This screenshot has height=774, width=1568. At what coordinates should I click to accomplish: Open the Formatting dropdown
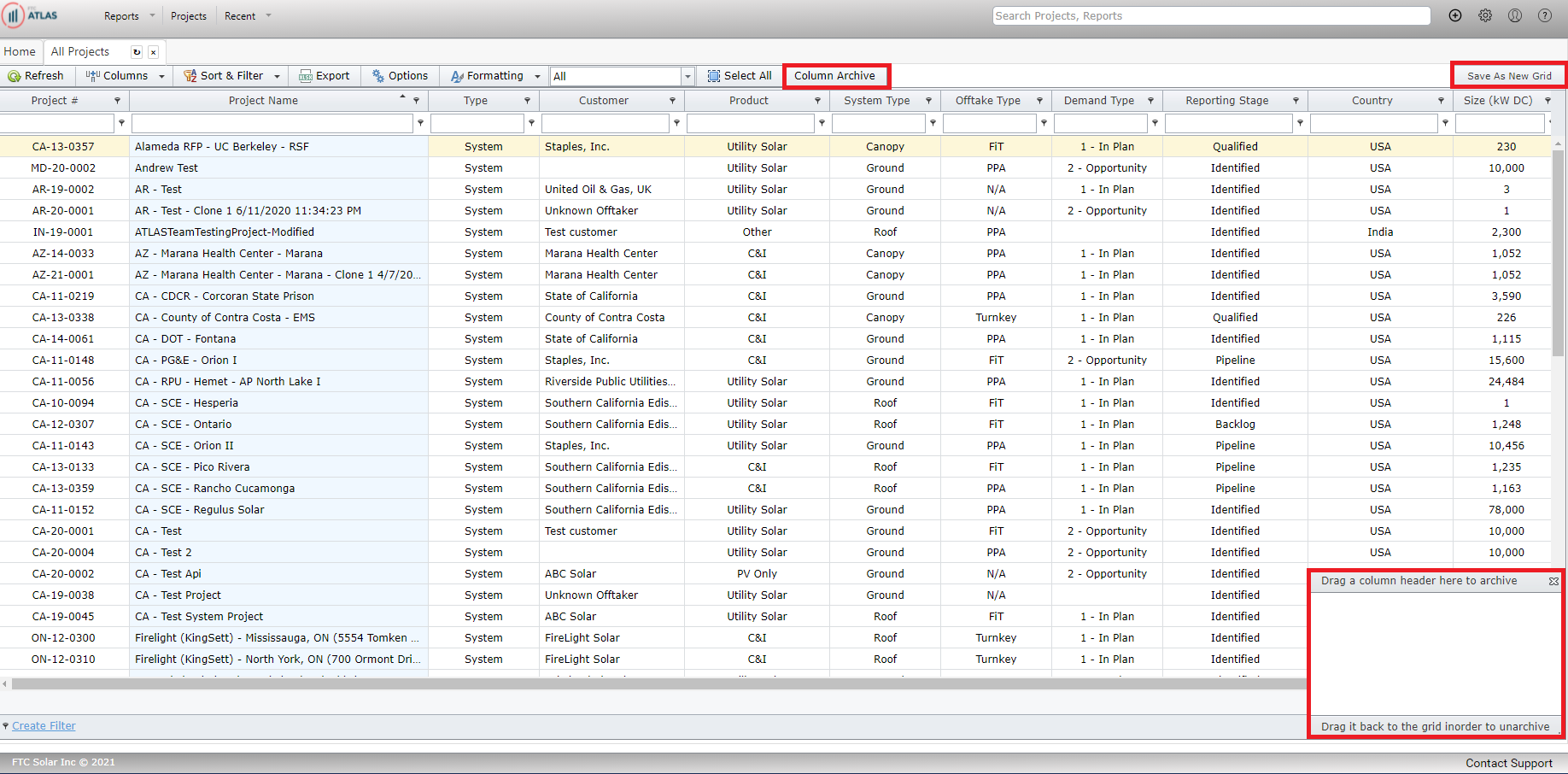pos(495,76)
